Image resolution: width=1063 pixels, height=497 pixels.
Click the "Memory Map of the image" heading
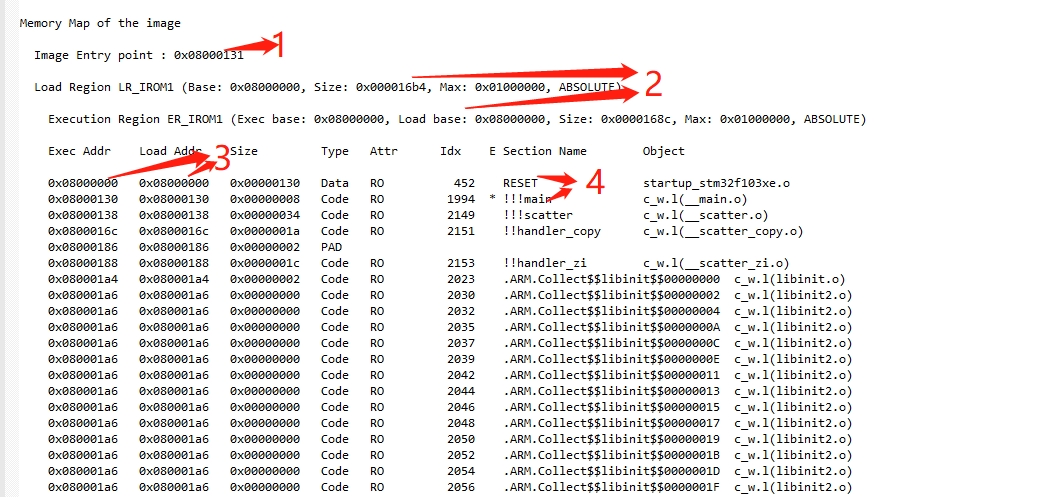100,23
